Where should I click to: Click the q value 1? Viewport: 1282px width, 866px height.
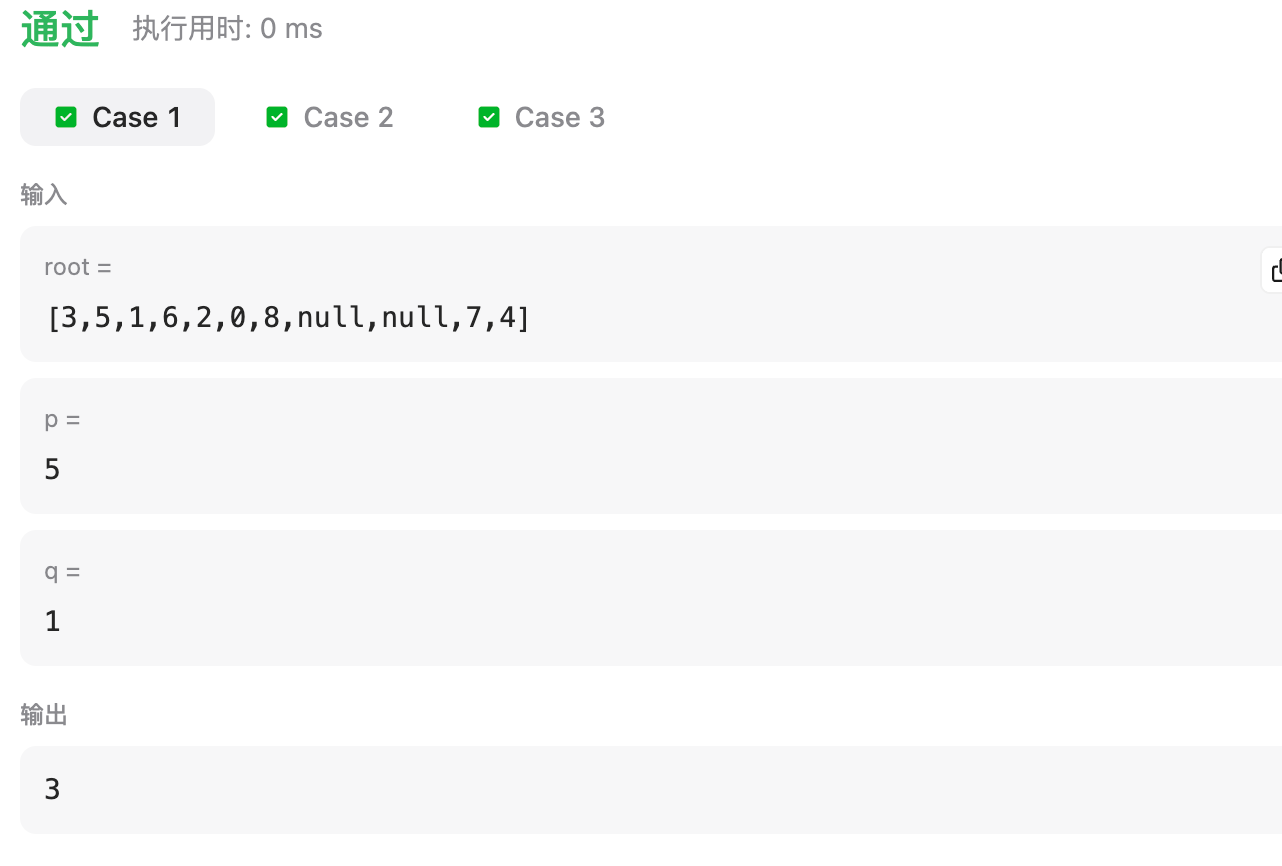(x=53, y=622)
